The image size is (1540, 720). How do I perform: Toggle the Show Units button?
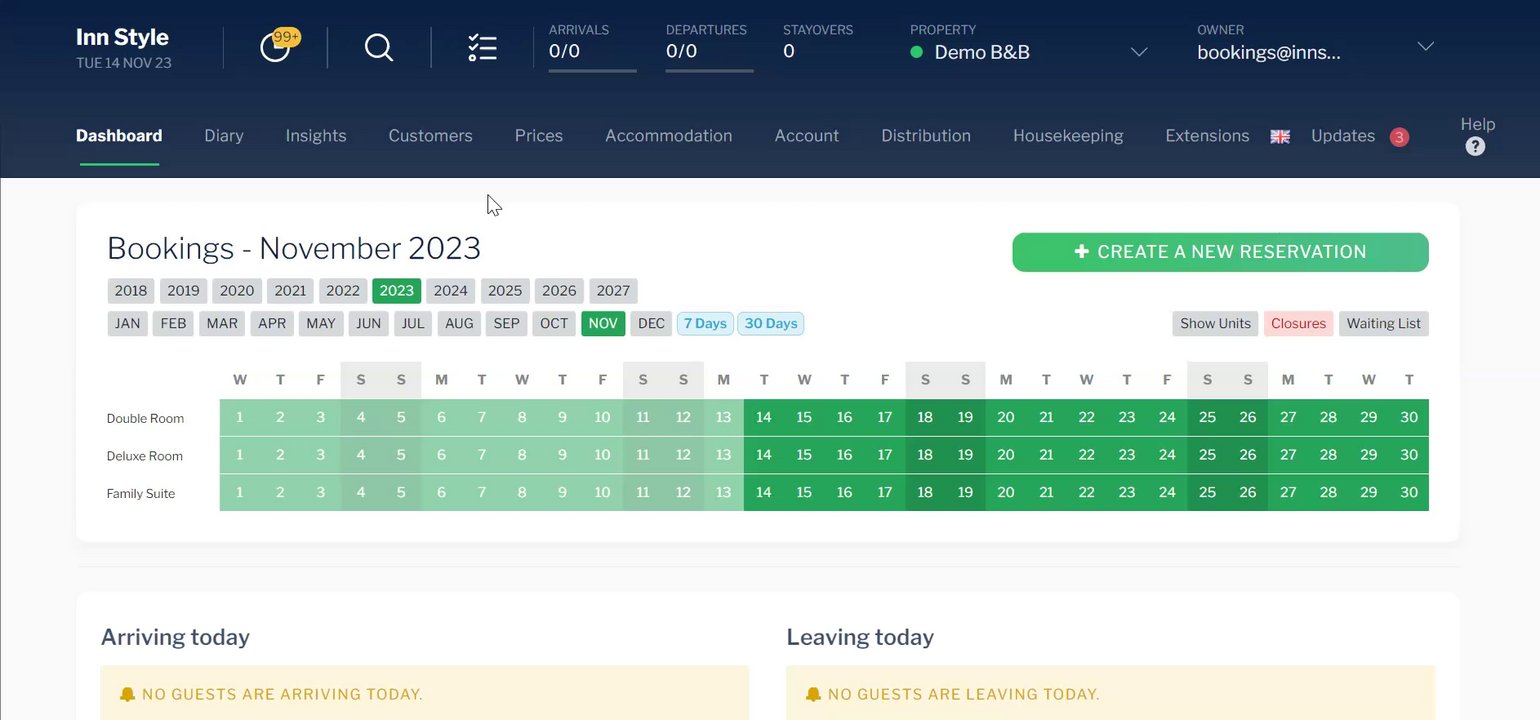[x=1215, y=324]
